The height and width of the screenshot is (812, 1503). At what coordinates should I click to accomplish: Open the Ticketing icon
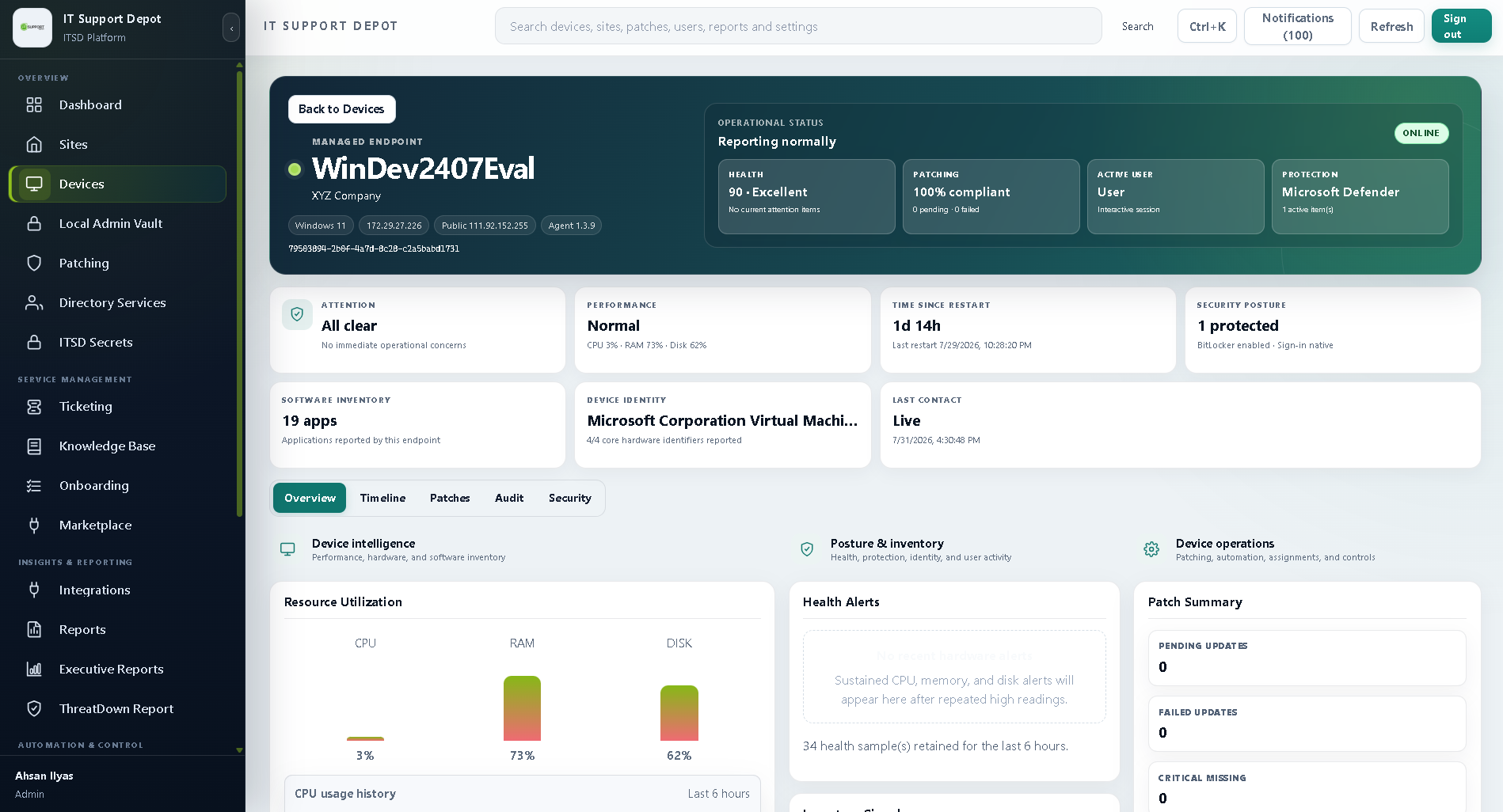34,406
